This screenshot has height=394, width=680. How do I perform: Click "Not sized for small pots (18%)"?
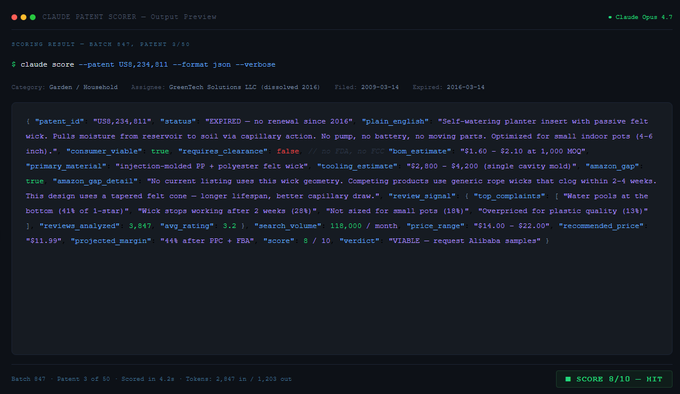click(x=398, y=211)
